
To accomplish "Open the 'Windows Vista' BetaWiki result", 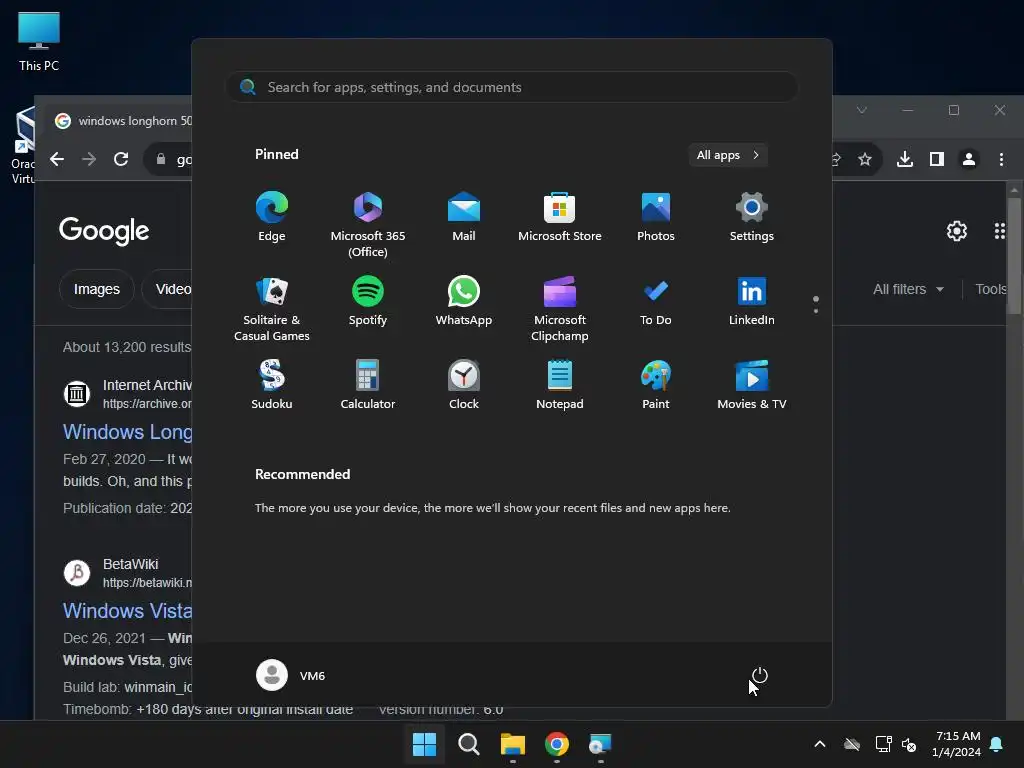I will click(127, 611).
